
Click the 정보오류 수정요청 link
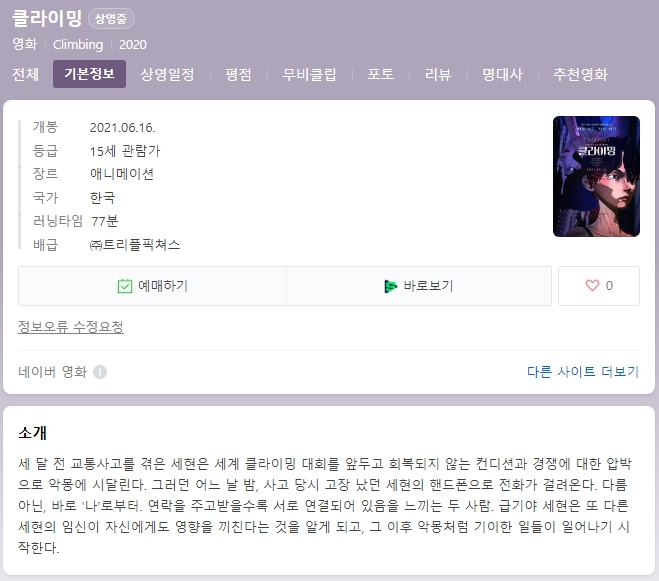pos(71,327)
